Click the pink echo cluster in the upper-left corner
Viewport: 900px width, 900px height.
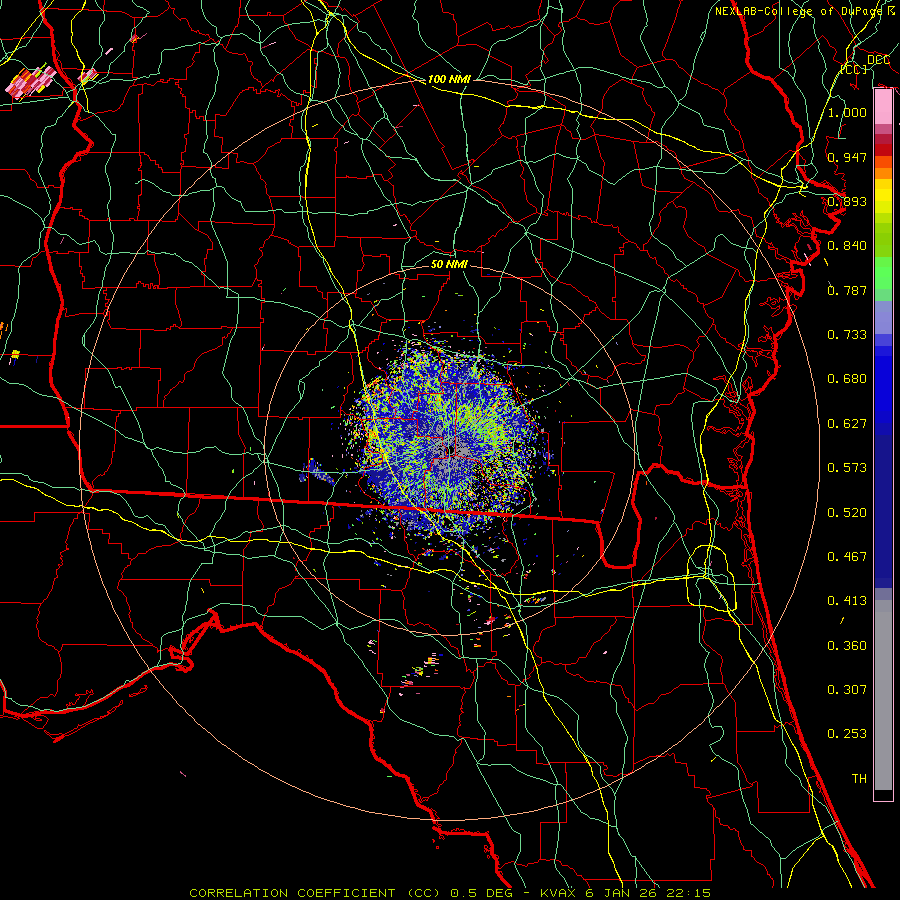(32, 82)
